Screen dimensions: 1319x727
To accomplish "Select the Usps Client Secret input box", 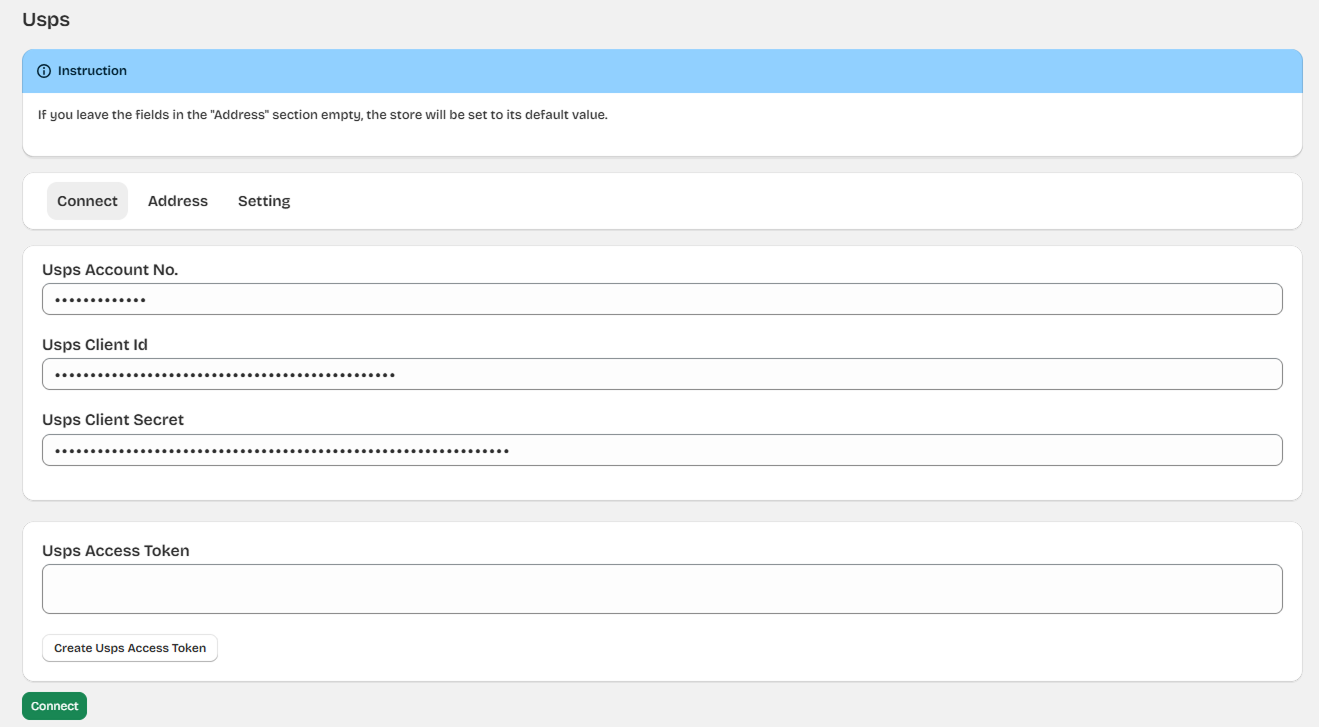I will point(662,450).
